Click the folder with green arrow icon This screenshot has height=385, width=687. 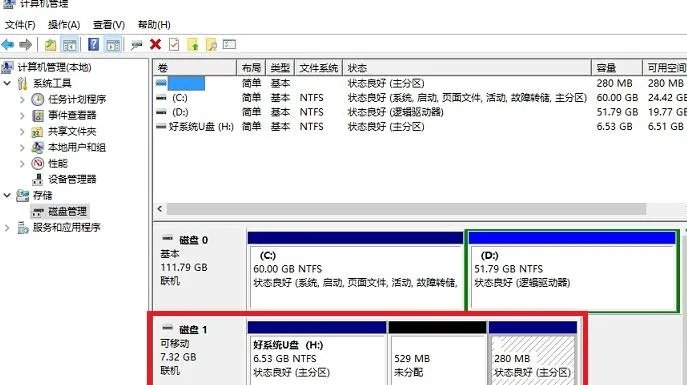pos(193,45)
